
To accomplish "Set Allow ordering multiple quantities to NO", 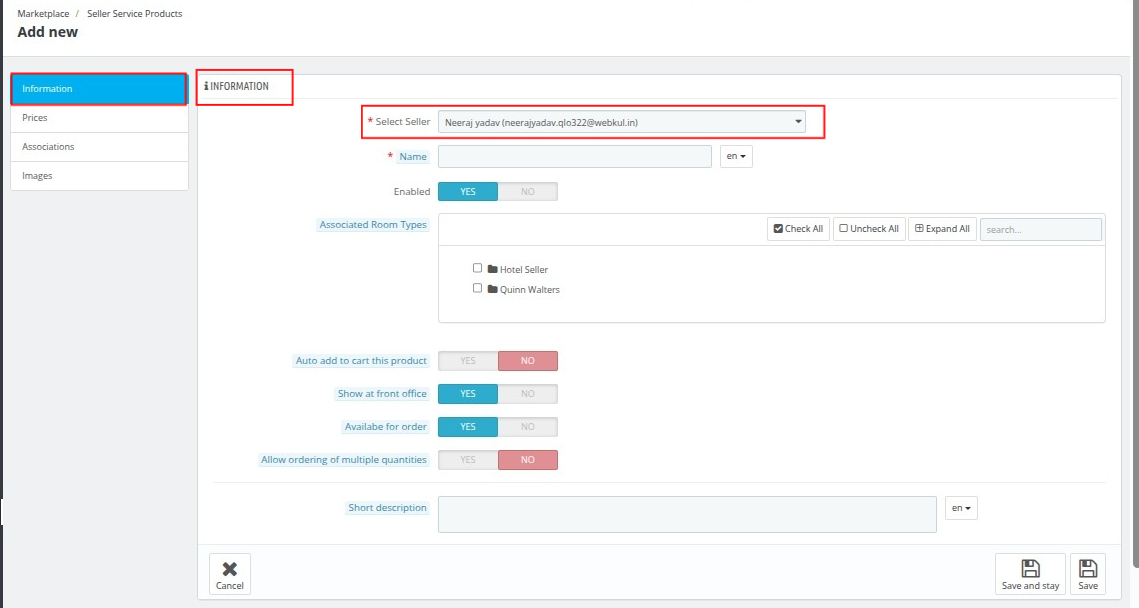I will [527, 460].
